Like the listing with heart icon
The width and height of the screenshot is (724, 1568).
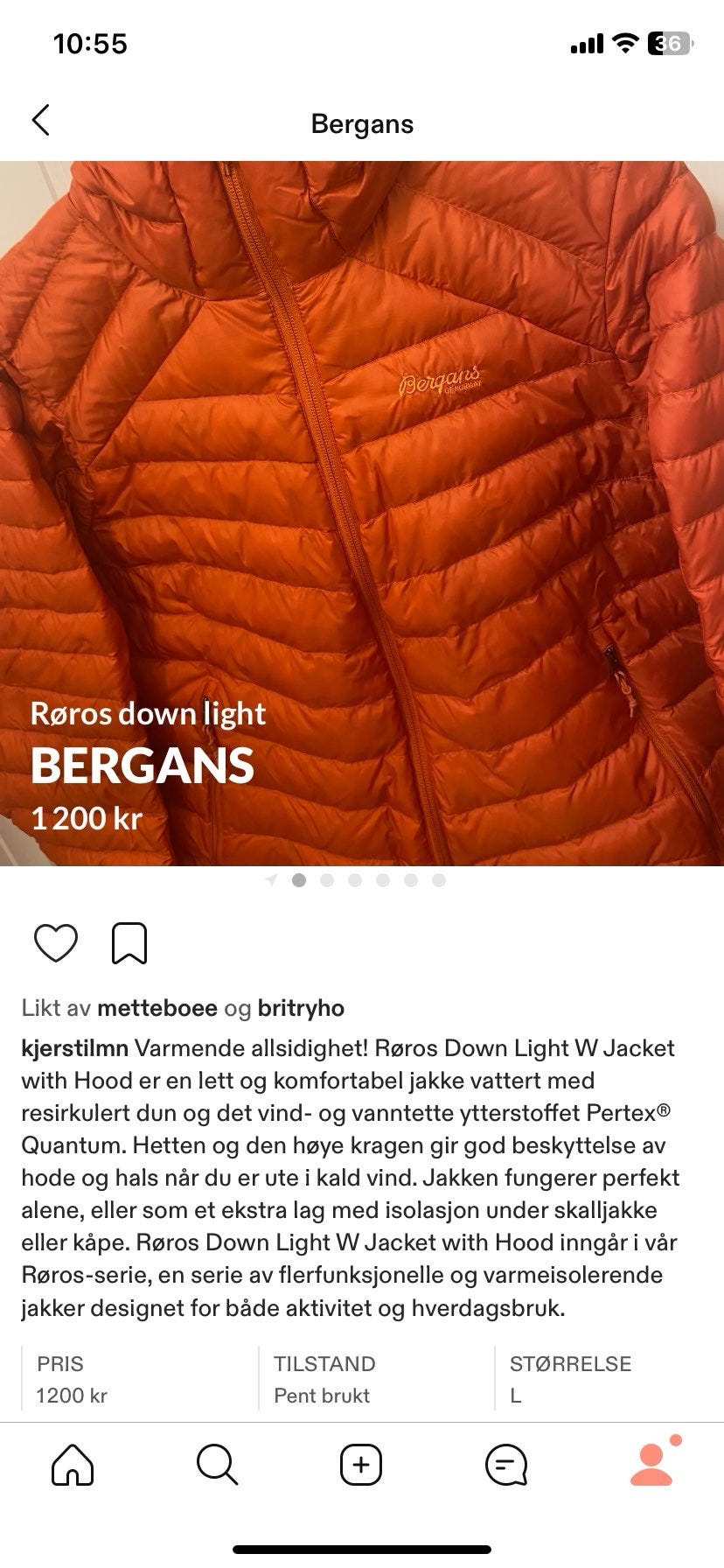pyautogui.click(x=56, y=942)
